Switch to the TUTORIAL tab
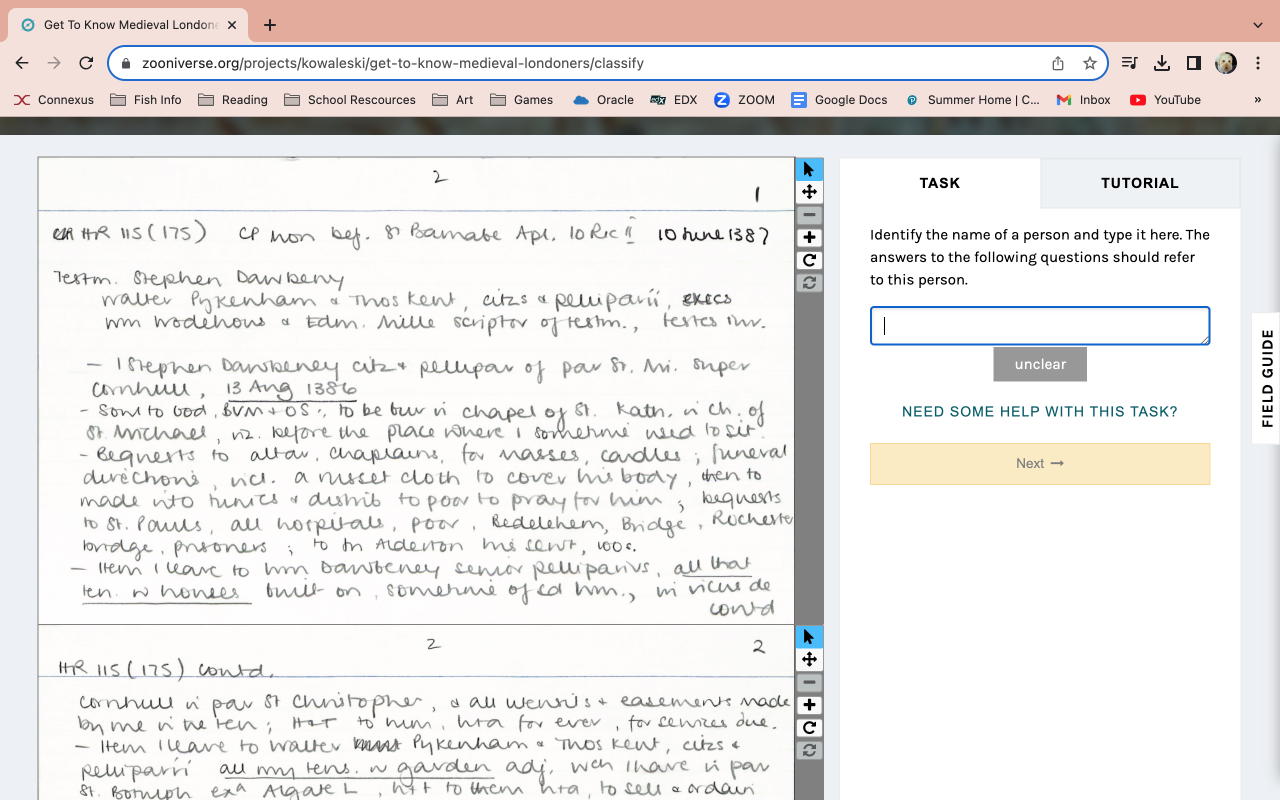The height and width of the screenshot is (800, 1280). (x=1139, y=183)
